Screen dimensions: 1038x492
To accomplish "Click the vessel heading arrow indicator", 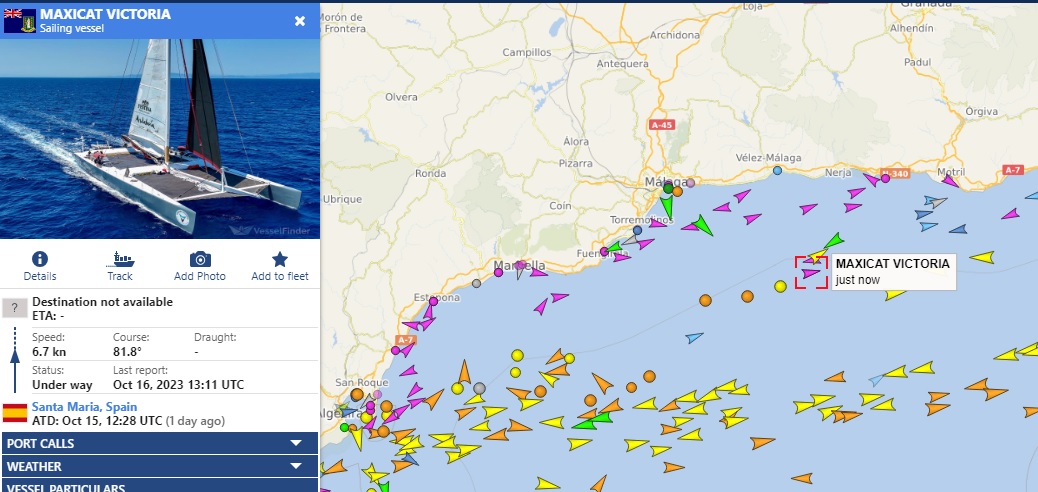I will [15, 361].
